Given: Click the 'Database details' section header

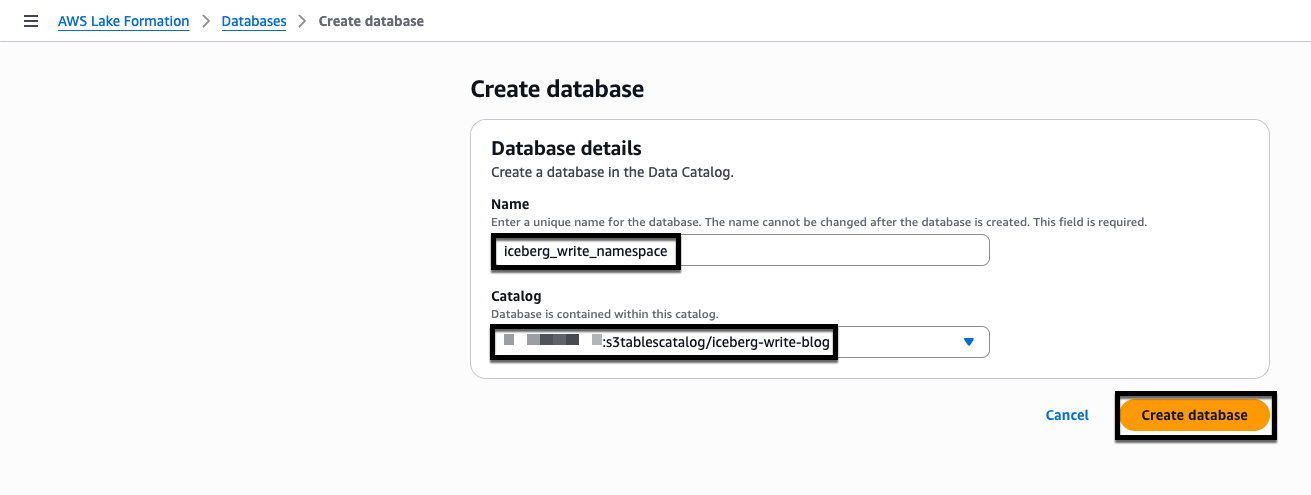Looking at the screenshot, I should pos(566,148).
